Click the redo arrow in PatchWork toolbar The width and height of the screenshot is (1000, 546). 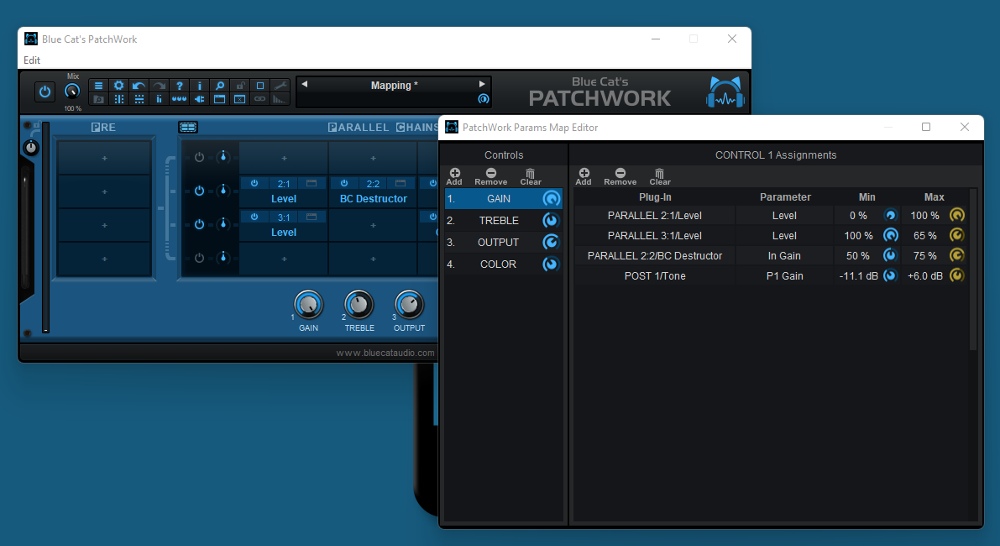pos(159,85)
